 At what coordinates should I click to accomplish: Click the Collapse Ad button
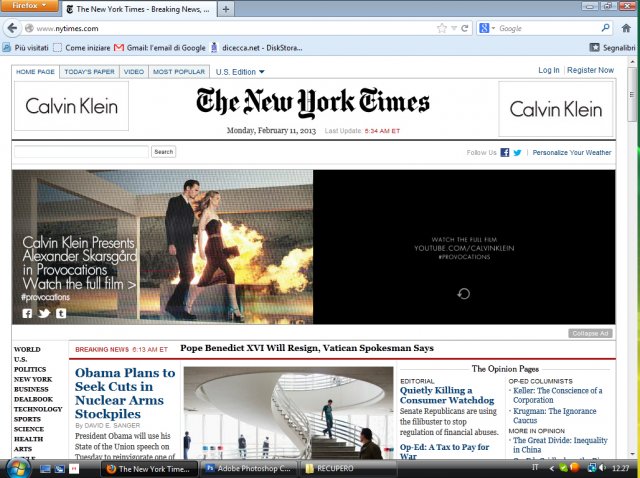pos(590,333)
